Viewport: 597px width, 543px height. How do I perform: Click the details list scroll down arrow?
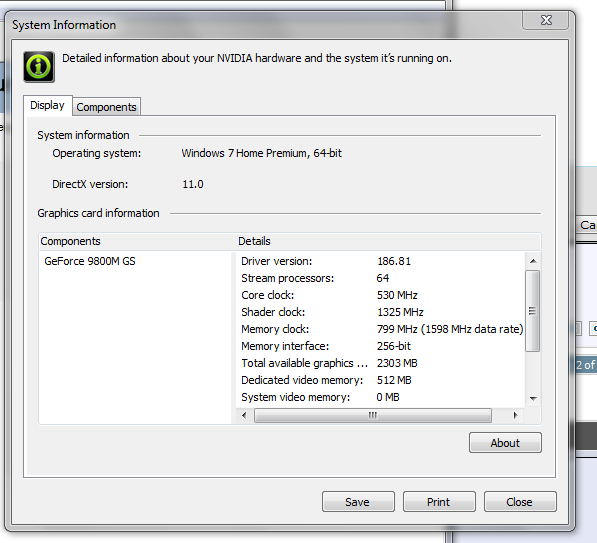point(533,399)
